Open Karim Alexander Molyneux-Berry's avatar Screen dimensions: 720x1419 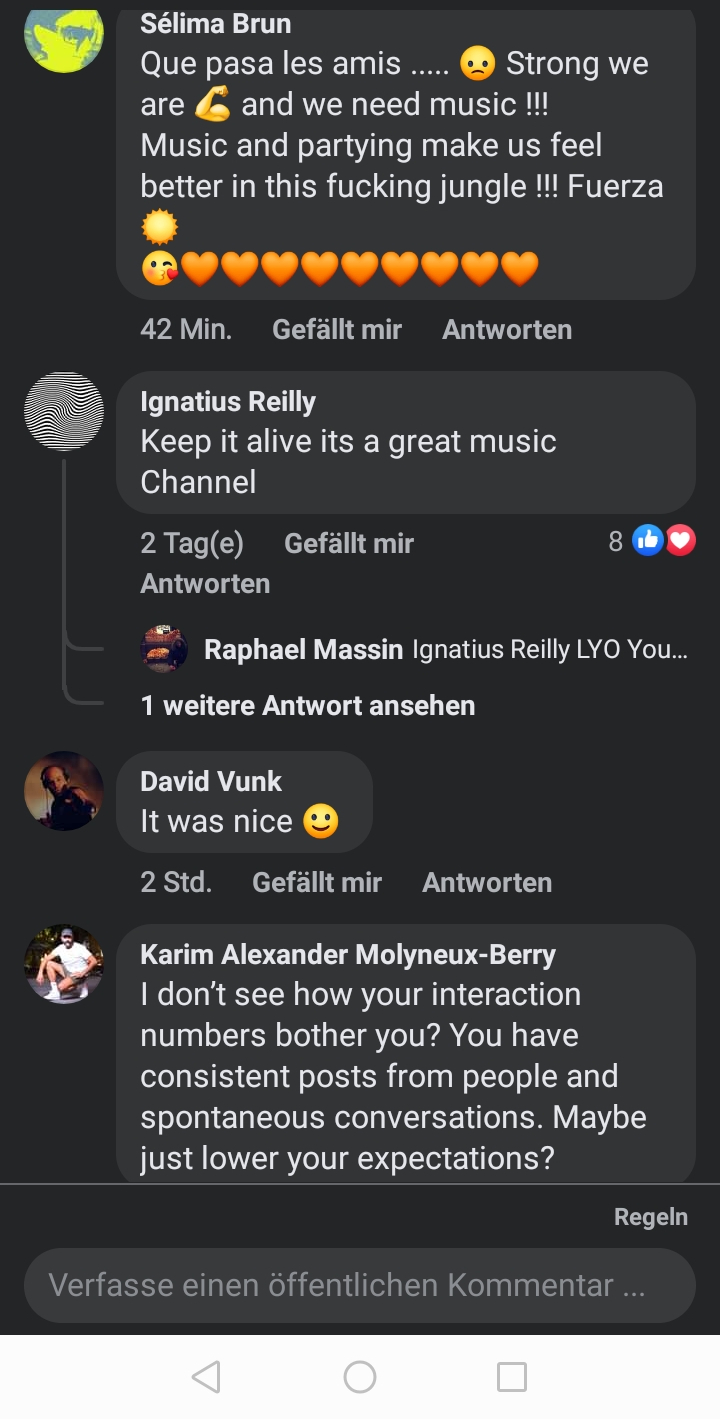64,963
